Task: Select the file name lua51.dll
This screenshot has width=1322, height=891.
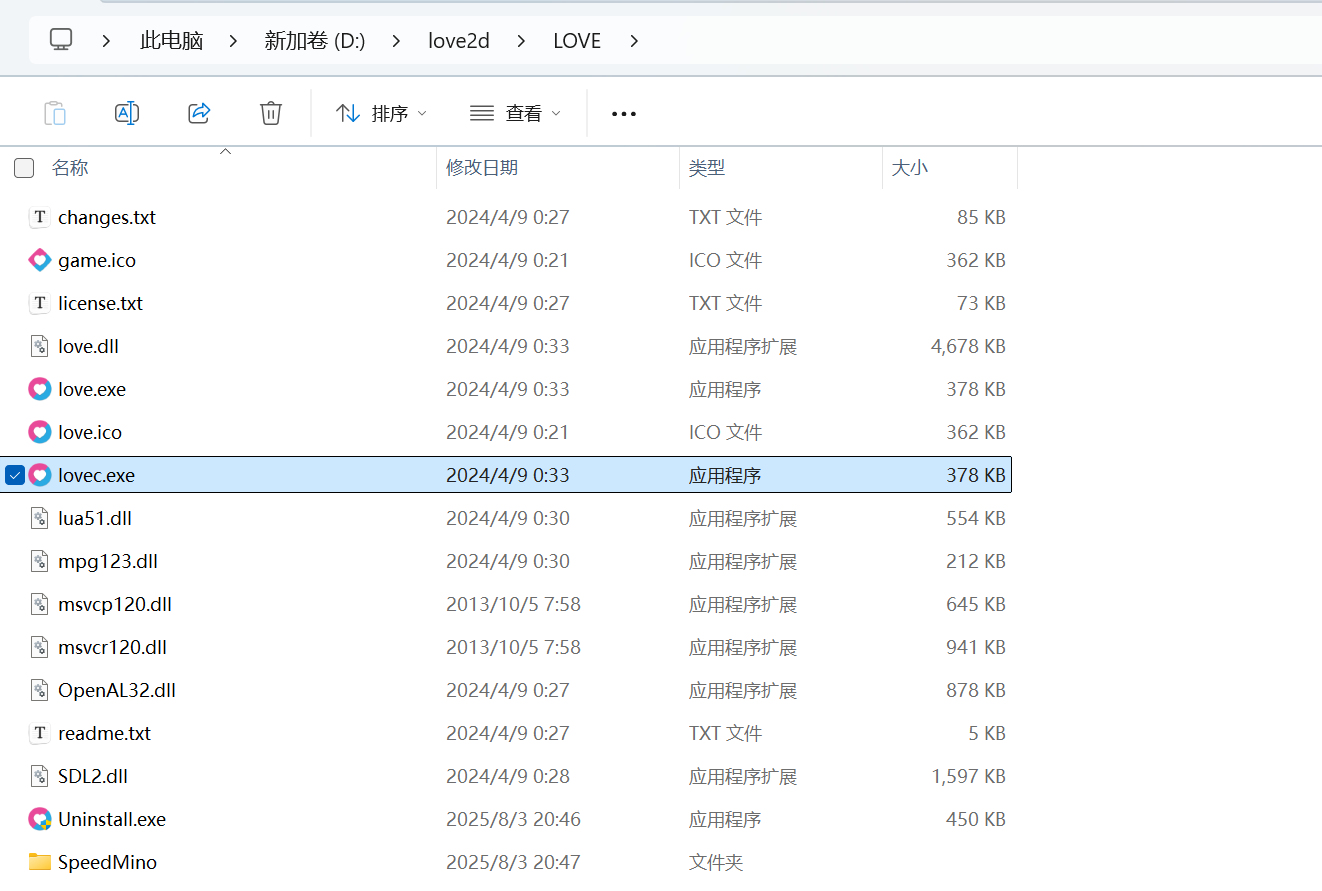Action: click(95, 518)
